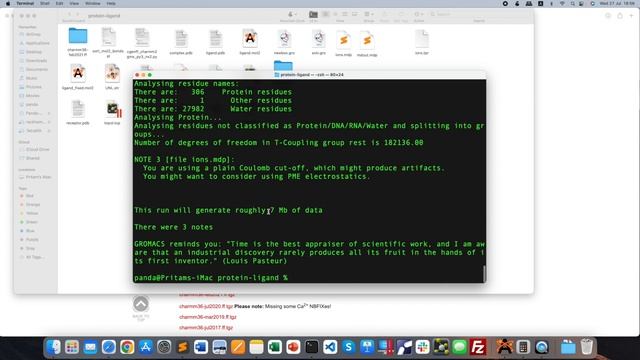
Task: Open Calculator from the Dock
Action: [x=523, y=347]
